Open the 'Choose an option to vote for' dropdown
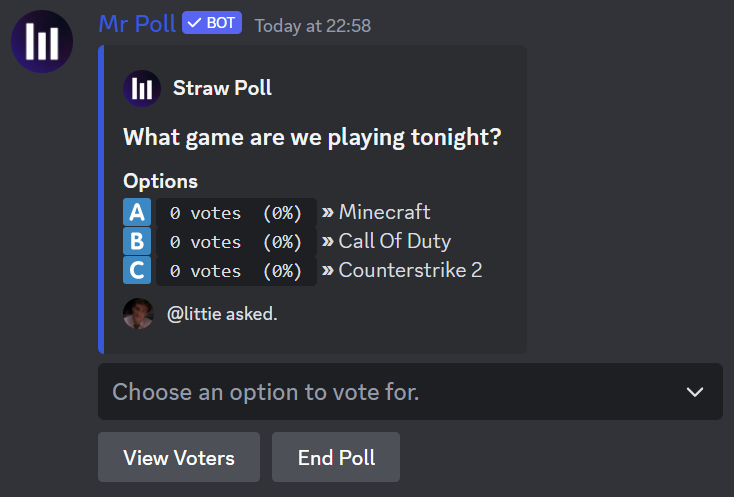The width and height of the screenshot is (734, 497). point(410,392)
